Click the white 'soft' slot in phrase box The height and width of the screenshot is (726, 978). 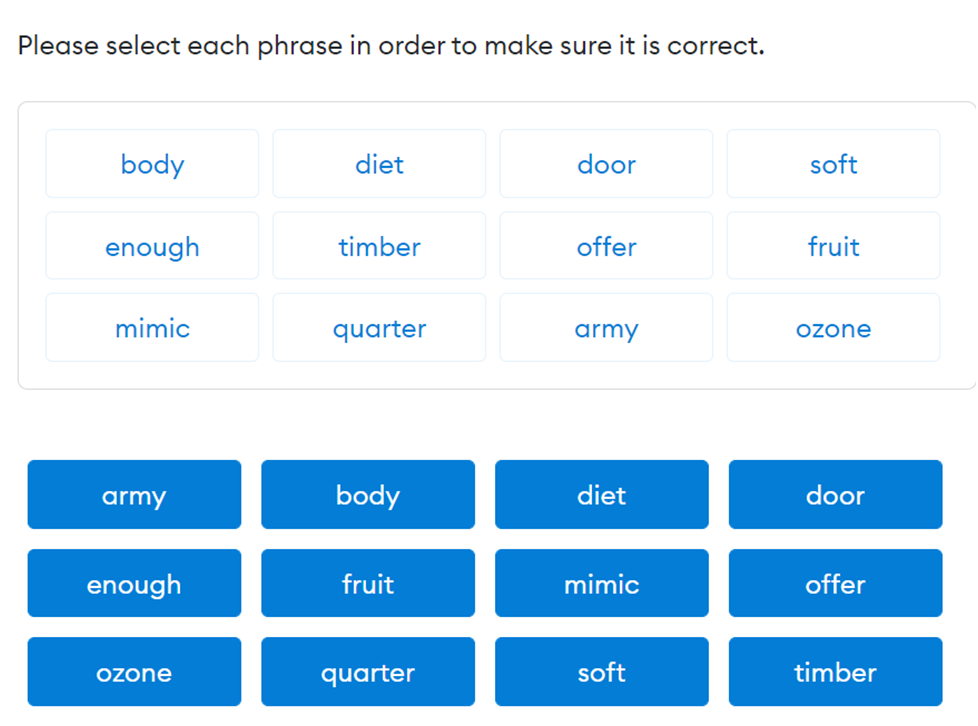833,164
